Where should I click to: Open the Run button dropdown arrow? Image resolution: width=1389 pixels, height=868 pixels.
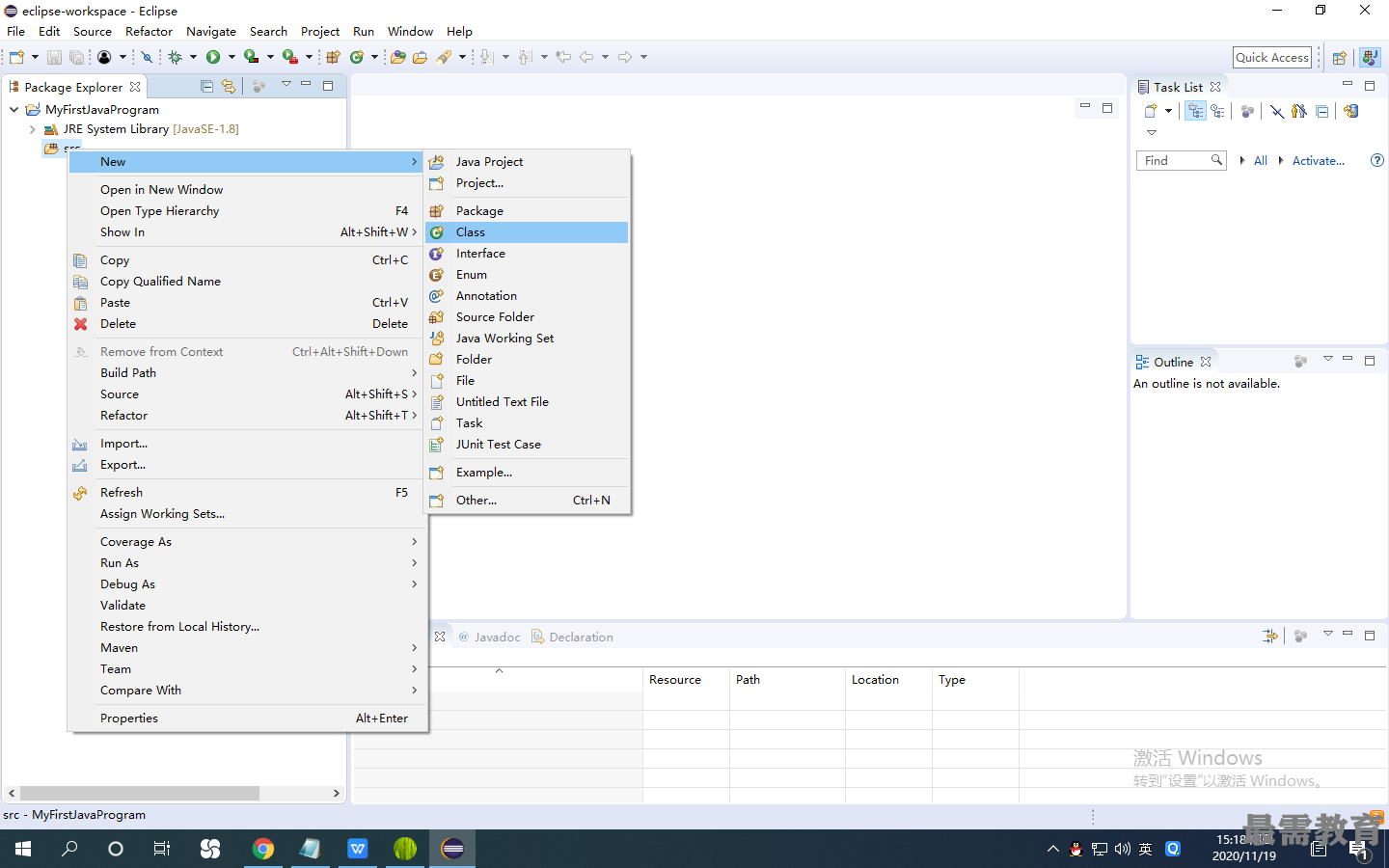click(x=231, y=57)
